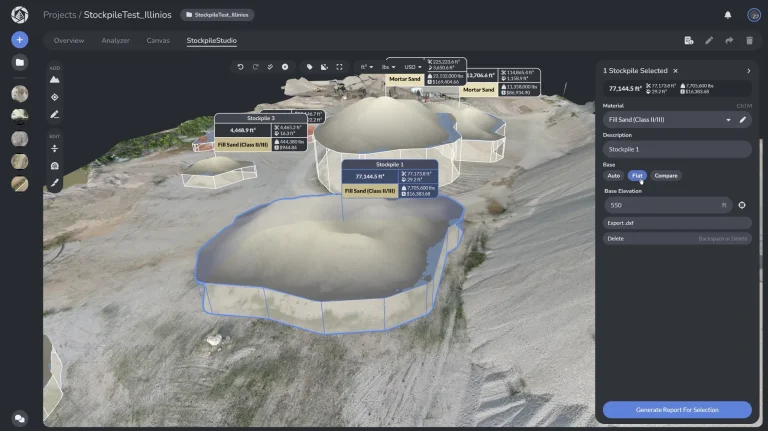Switch to the Canvas tab
This screenshot has width=768, height=431.
(158, 41)
